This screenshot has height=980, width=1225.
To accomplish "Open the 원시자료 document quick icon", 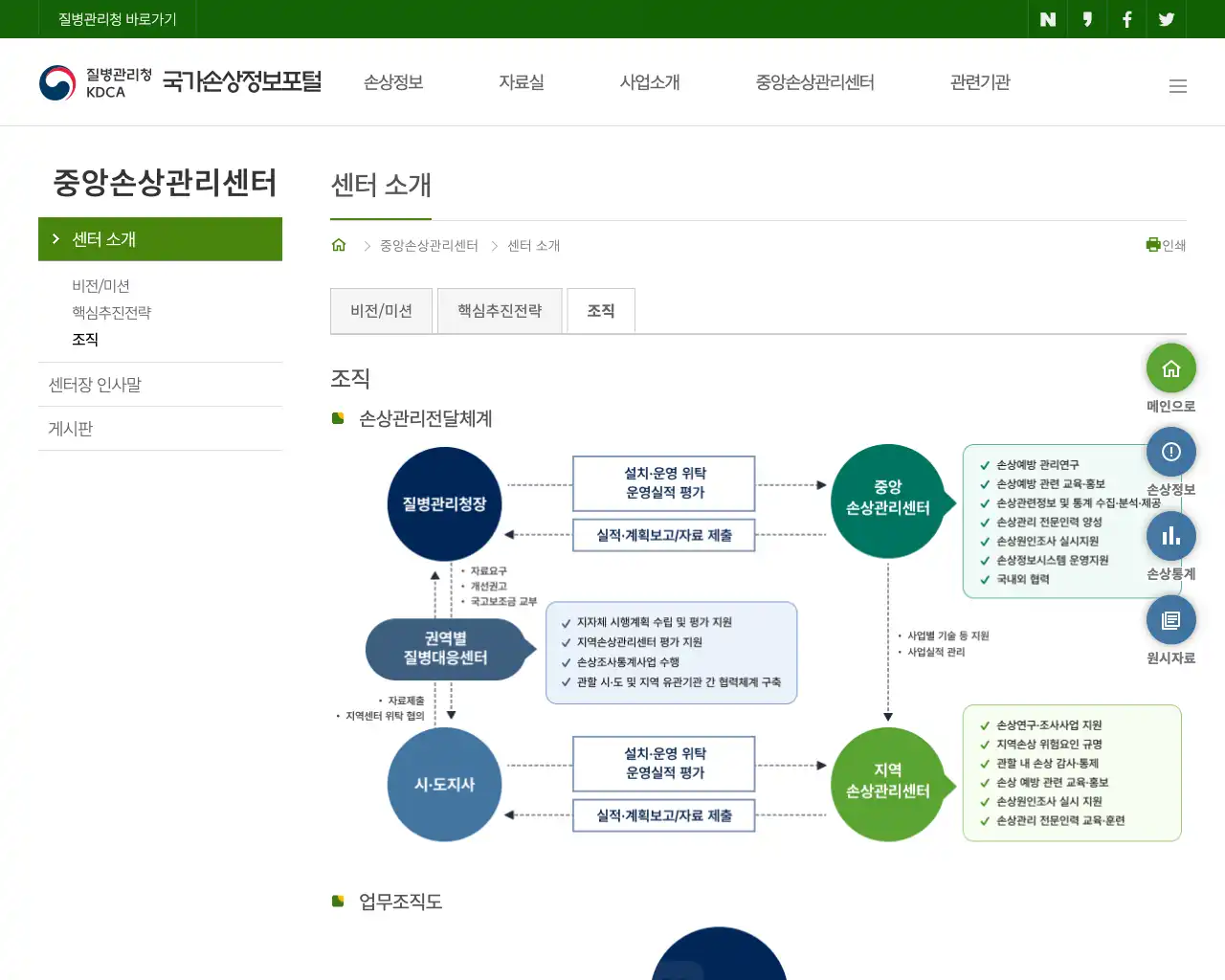I will coord(1171,620).
